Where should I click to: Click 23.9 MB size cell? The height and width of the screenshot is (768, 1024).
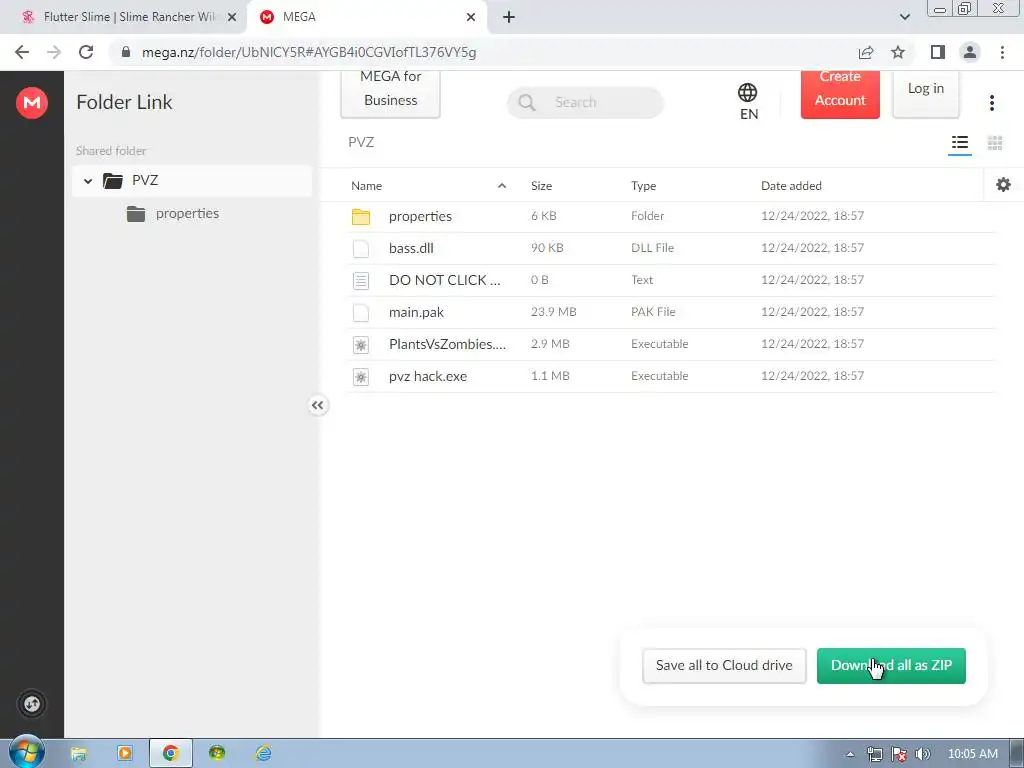553,312
